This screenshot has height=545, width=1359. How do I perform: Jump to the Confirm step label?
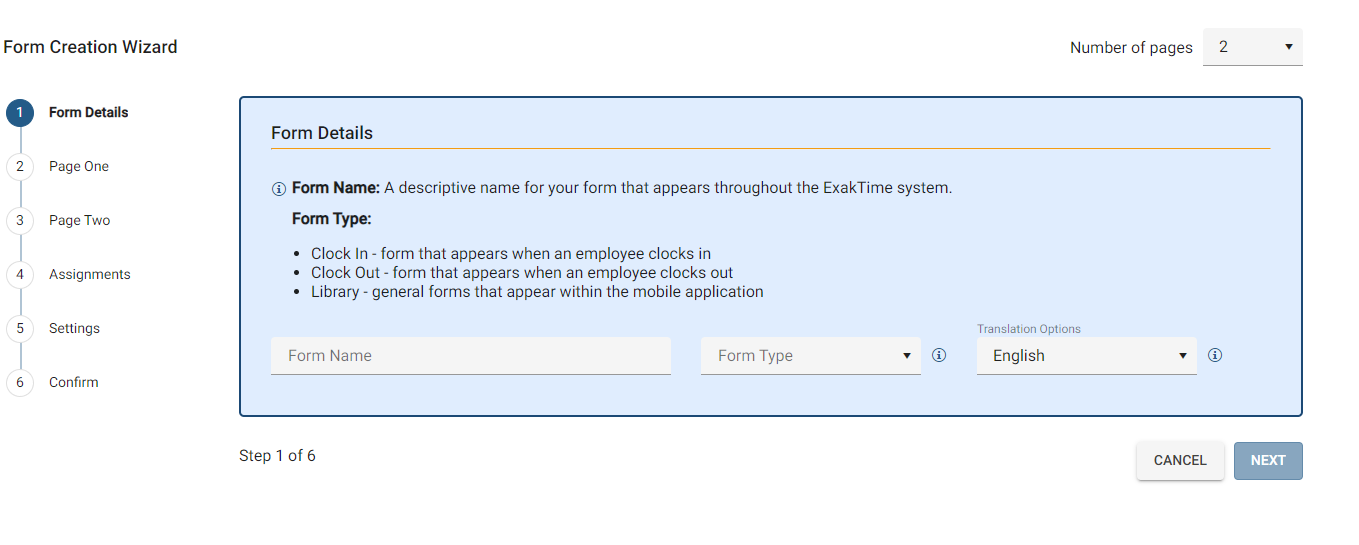74,383
